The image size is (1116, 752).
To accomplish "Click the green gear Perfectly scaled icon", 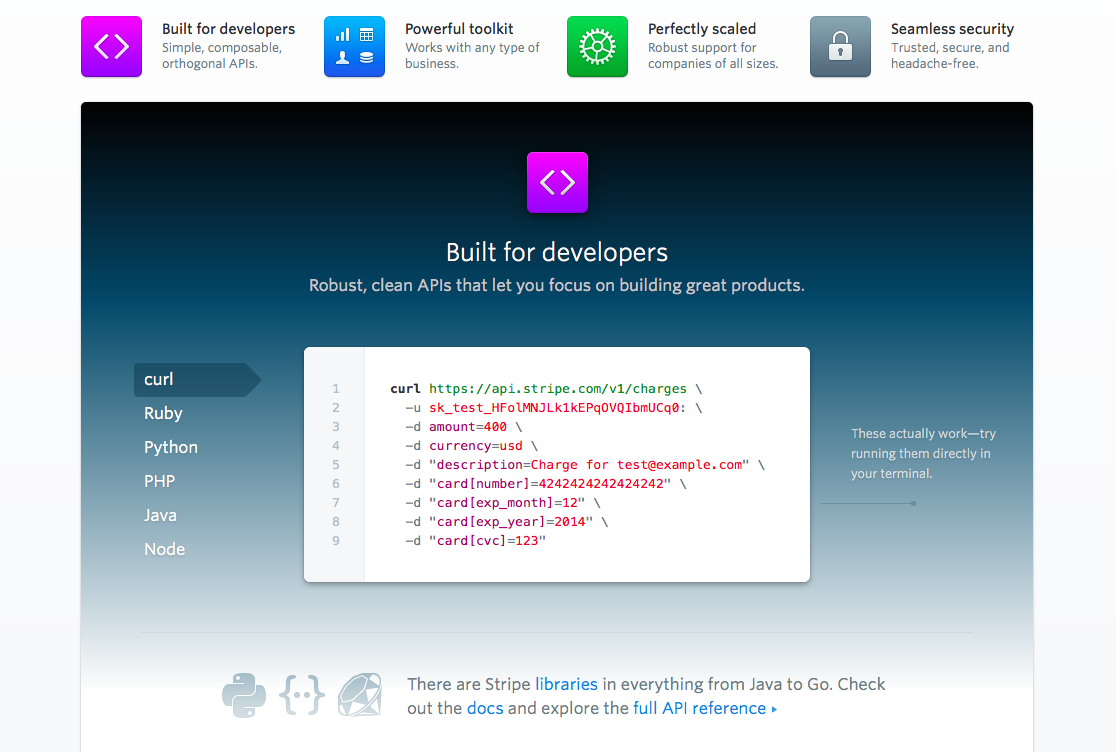I will coord(597,46).
